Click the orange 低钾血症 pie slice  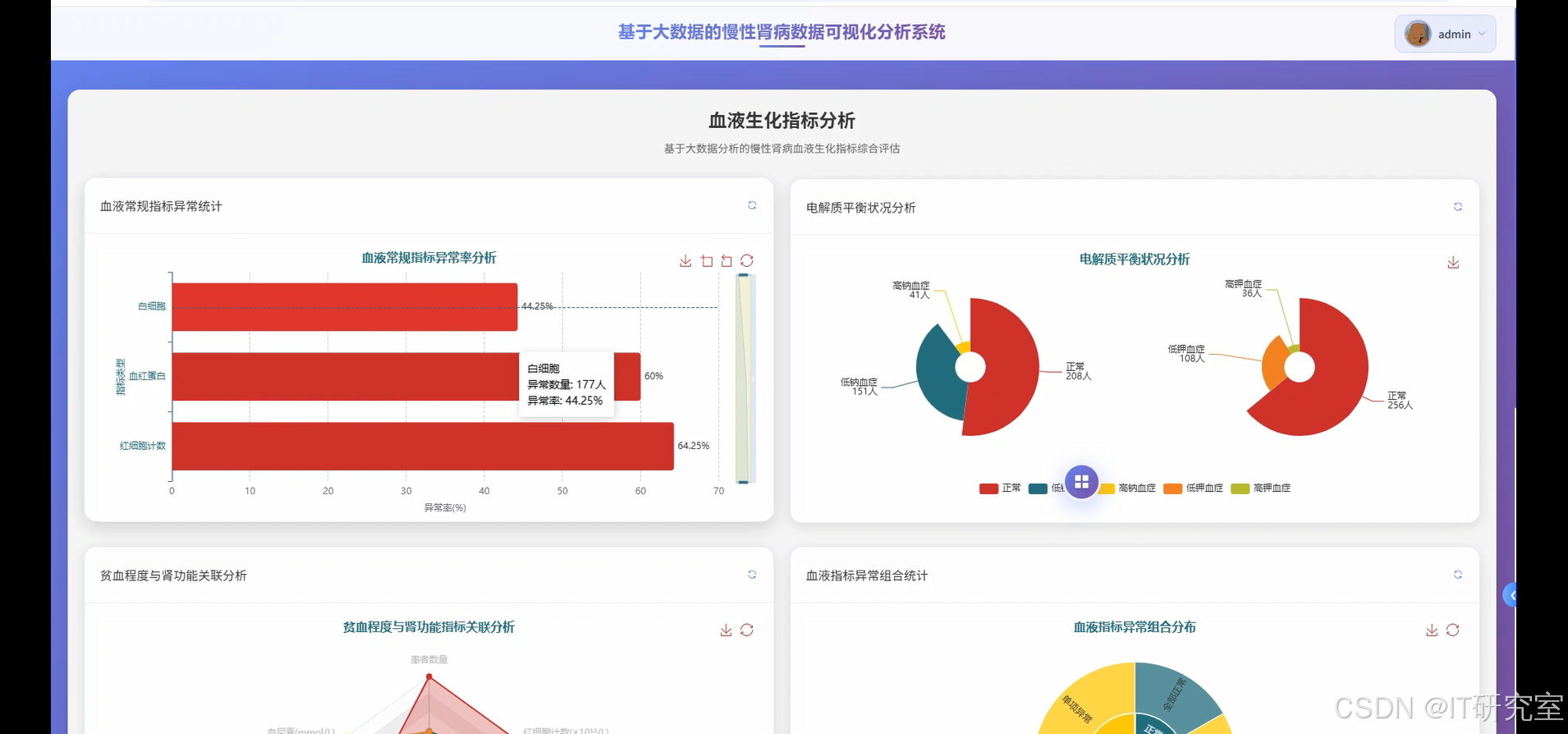[x=1273, y=361]
